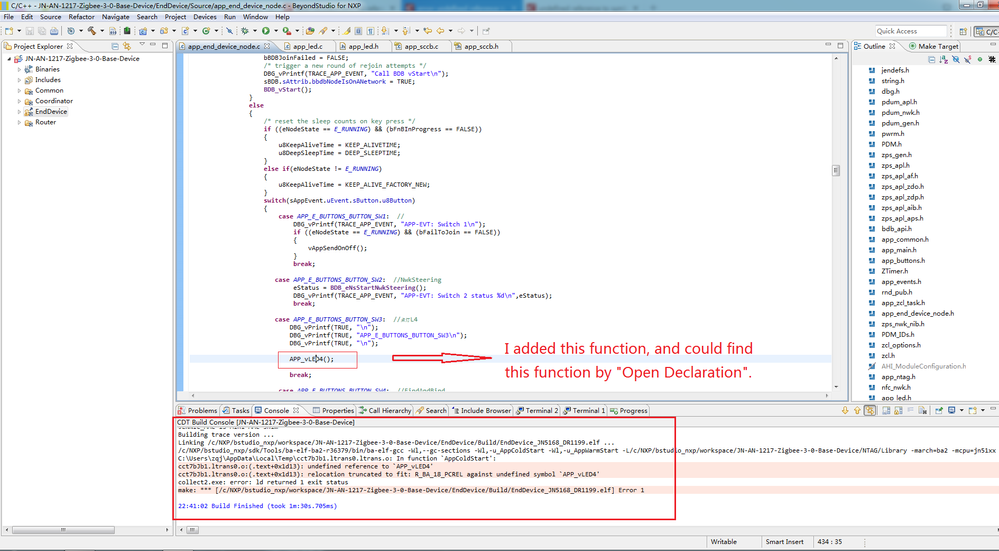Toggle console wrap/link button in Console toolbar
The image size is (999, 551).
coord(870,410)
